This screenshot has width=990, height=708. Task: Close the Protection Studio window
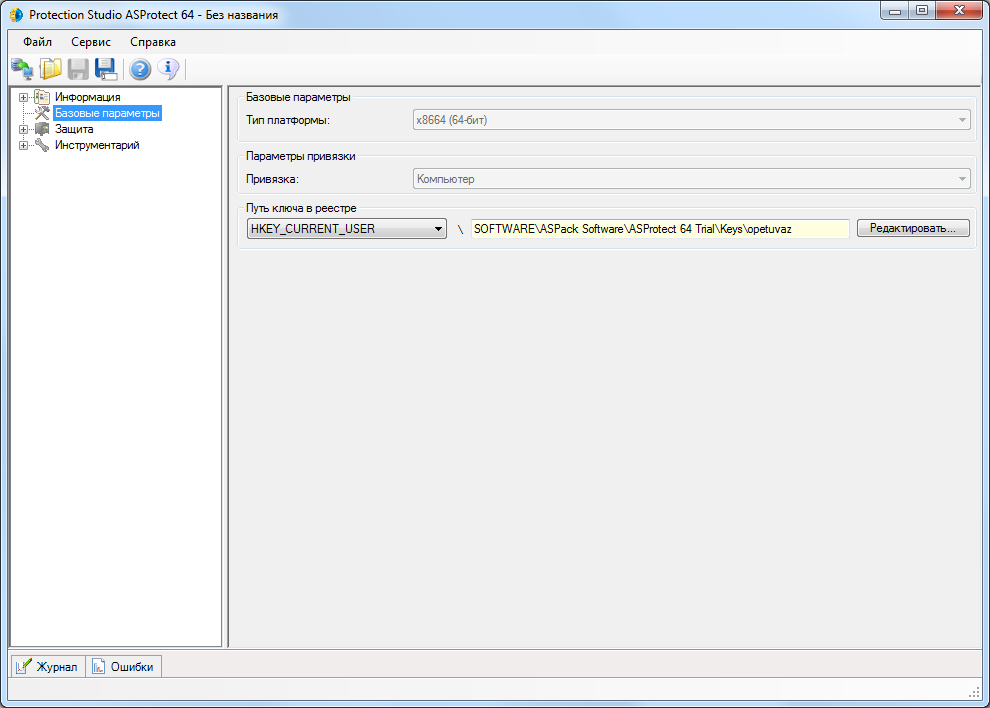coord(958,10)
